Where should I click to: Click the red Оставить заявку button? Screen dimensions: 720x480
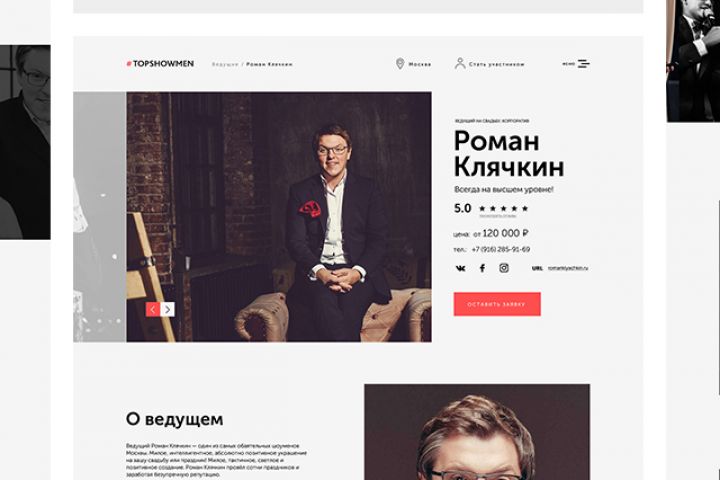click(497, 304)
